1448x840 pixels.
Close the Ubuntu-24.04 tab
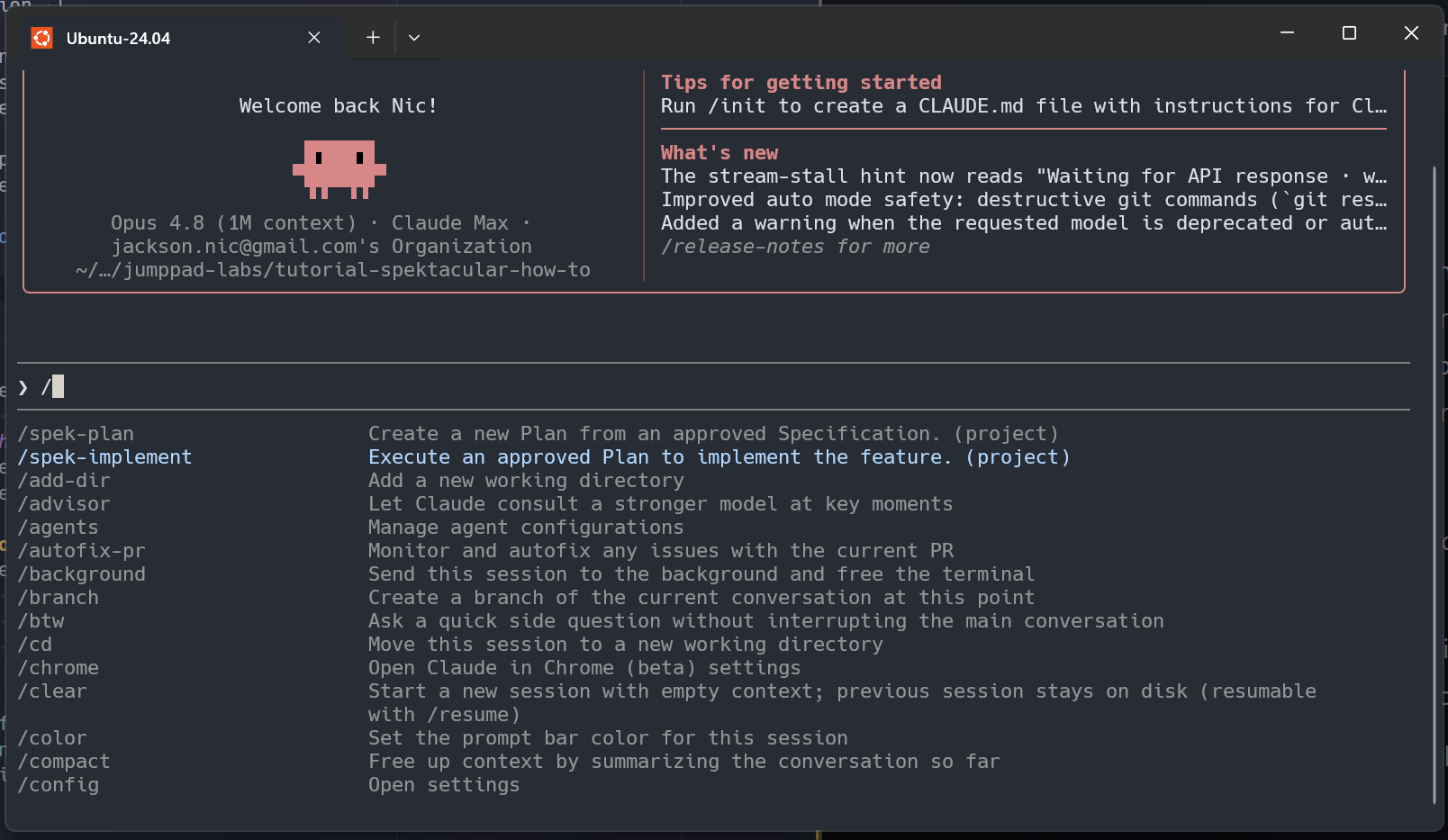coord(314,38)
